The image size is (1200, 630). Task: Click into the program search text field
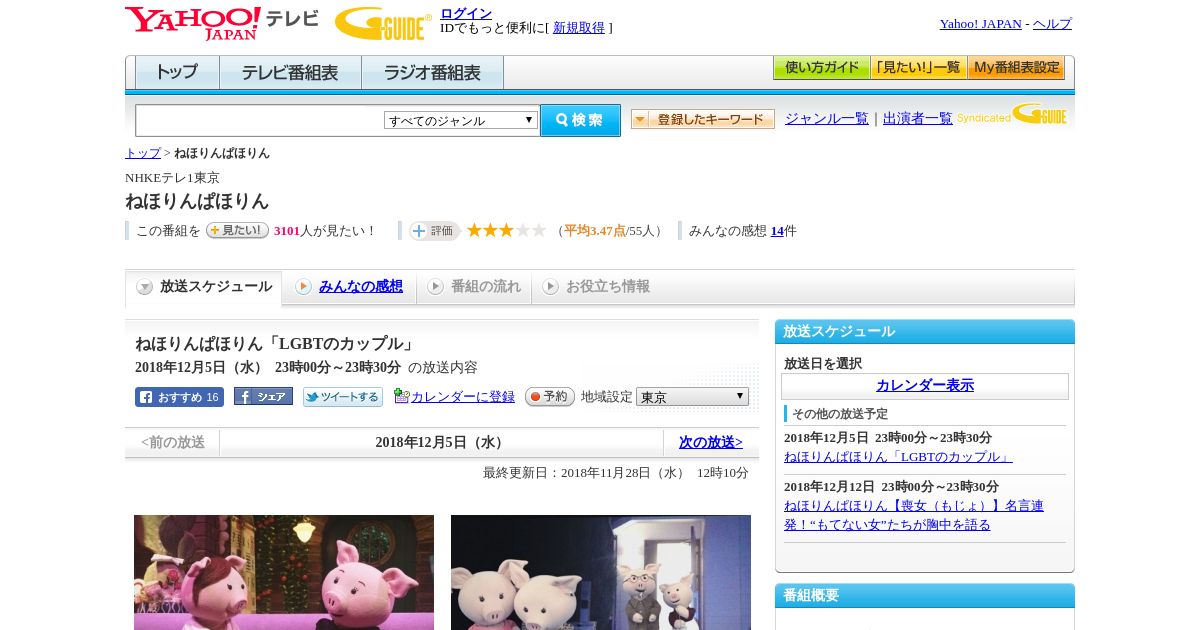coord(260,120)
